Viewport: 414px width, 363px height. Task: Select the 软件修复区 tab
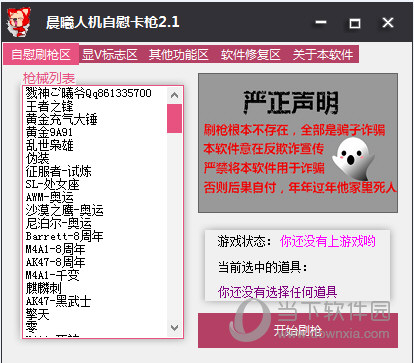tap(251, 54)
